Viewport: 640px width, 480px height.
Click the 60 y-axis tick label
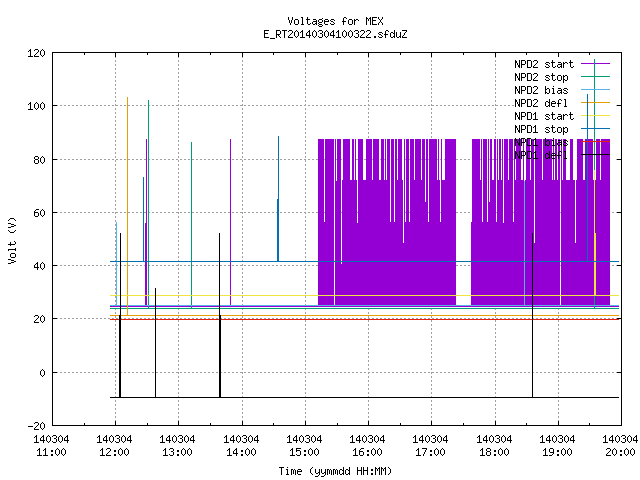pos(39,213)
